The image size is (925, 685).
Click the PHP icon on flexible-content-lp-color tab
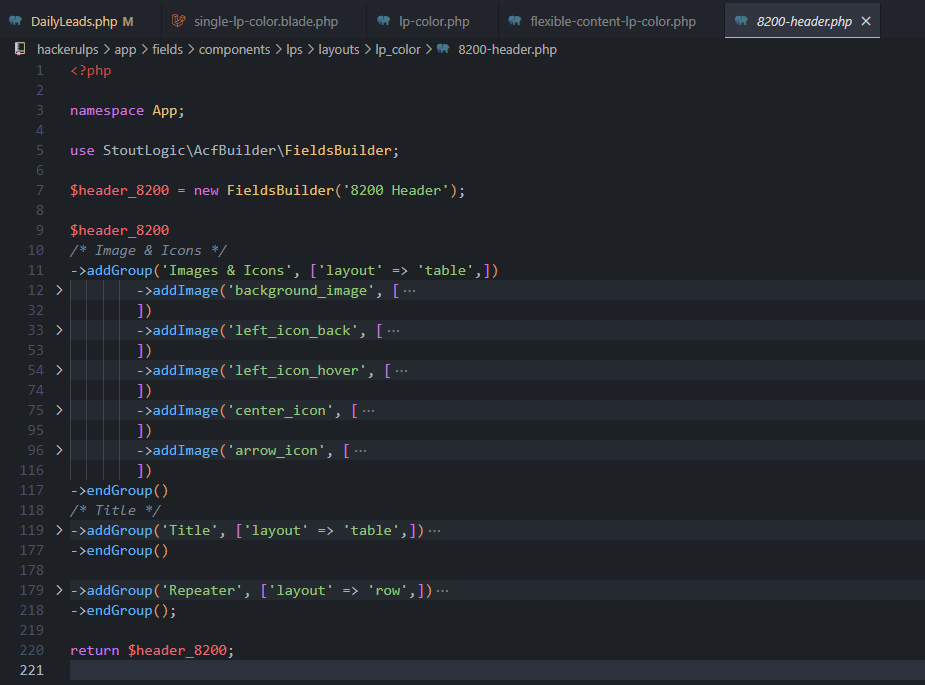coord(514,21)
